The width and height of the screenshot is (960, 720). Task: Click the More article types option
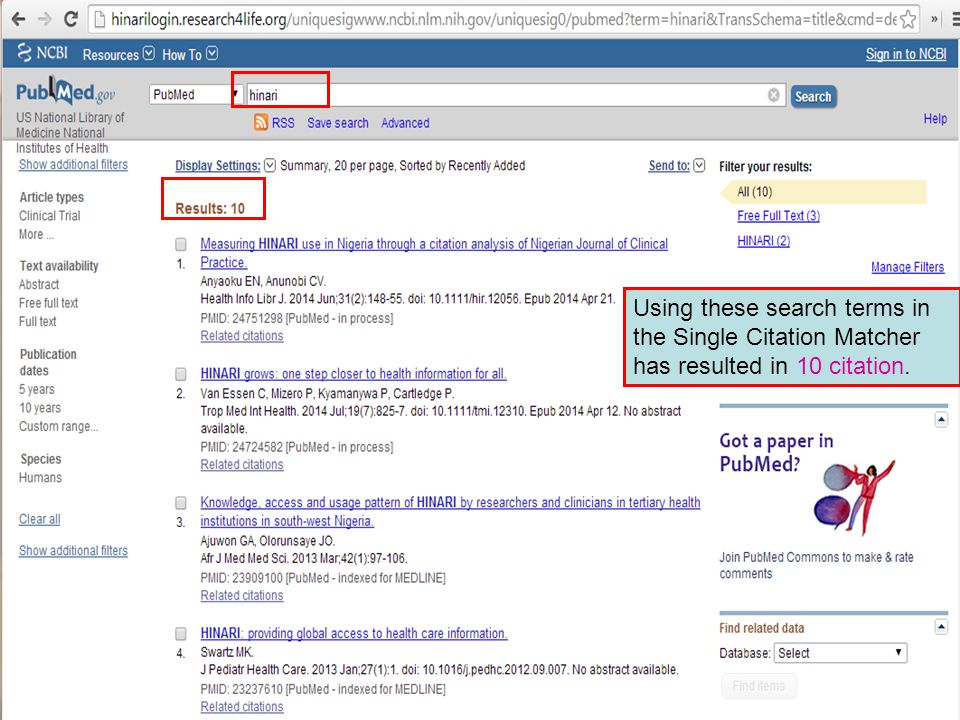(x=36, y=234)
